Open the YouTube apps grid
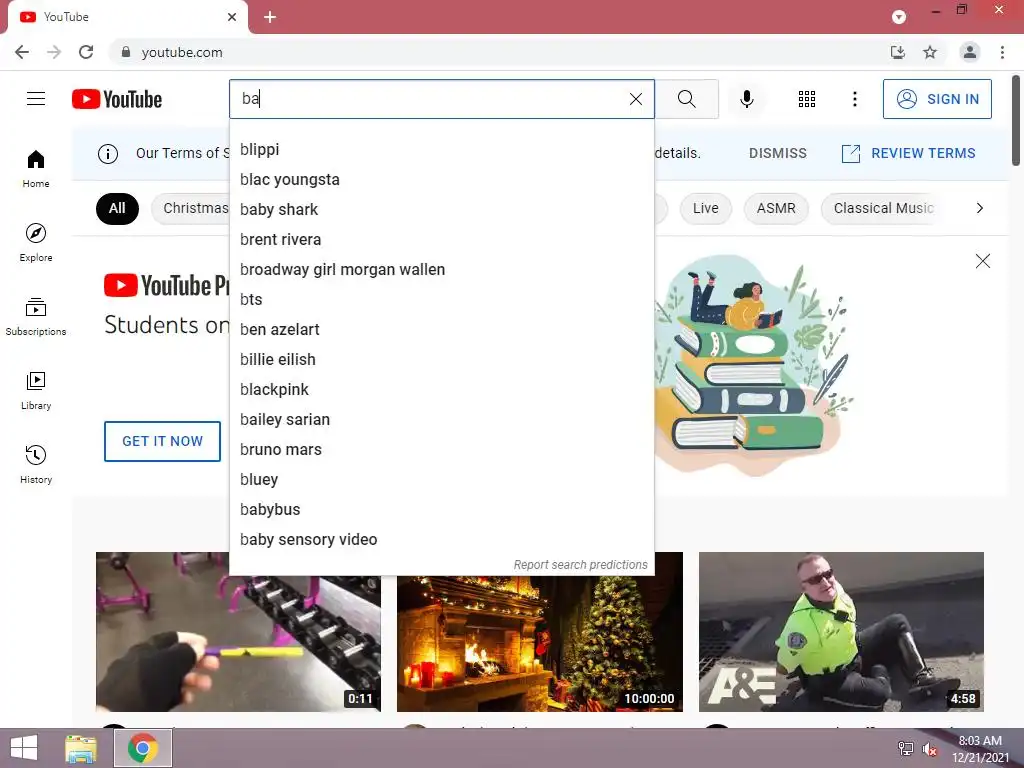The height and width of the screenshot is (768, 1024). [807, 99]
